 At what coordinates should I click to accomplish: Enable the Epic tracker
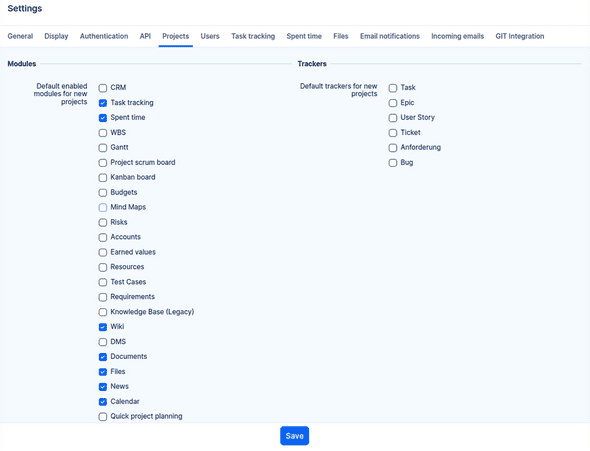tap(393, 103)
